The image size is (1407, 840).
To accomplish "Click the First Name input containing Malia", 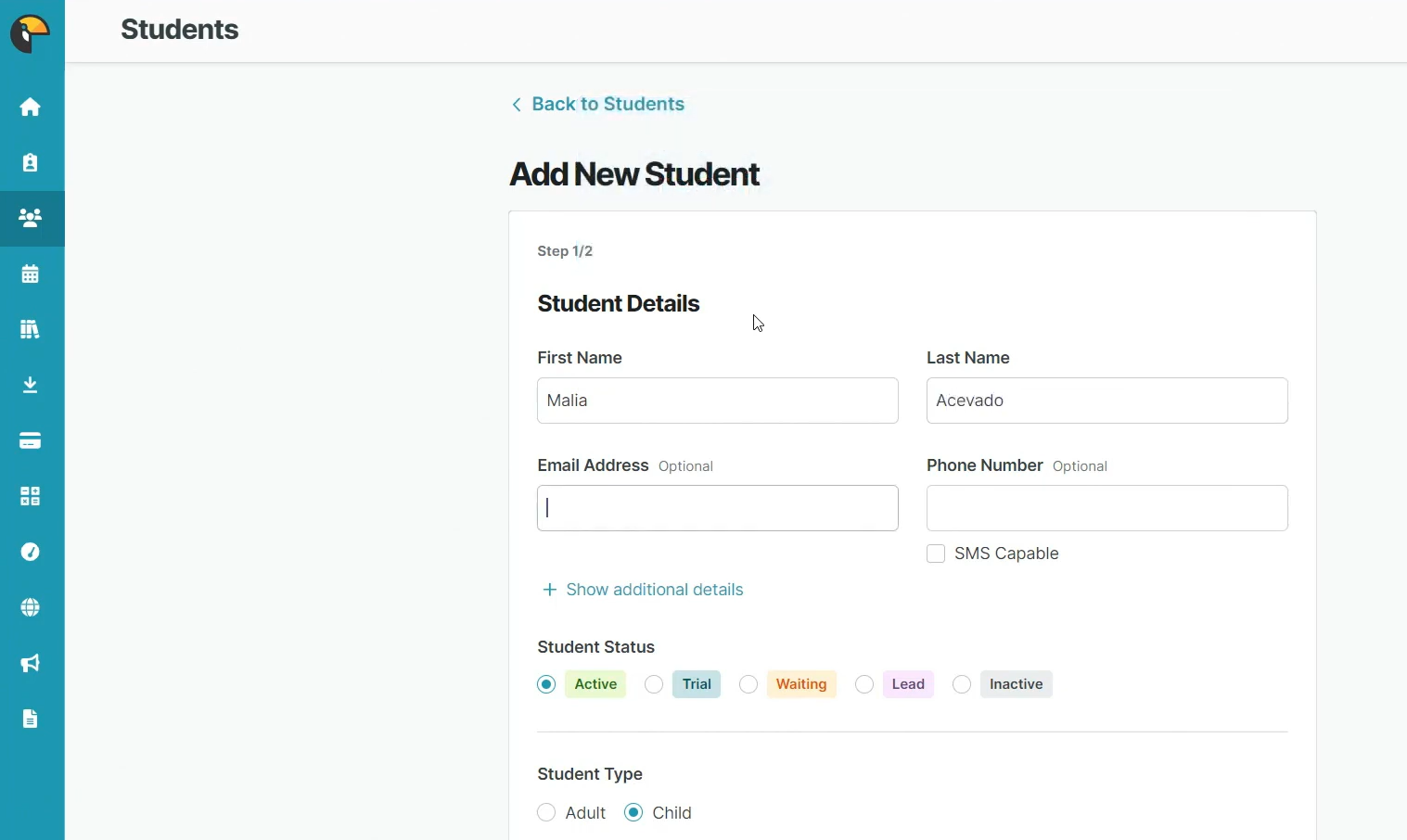I will (717, 401).
